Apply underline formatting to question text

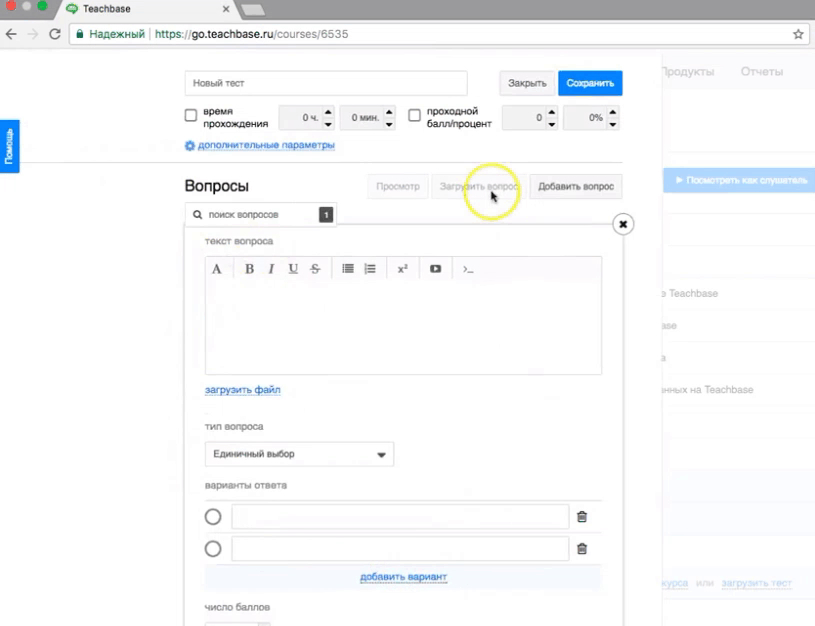[x=293, y=269]
